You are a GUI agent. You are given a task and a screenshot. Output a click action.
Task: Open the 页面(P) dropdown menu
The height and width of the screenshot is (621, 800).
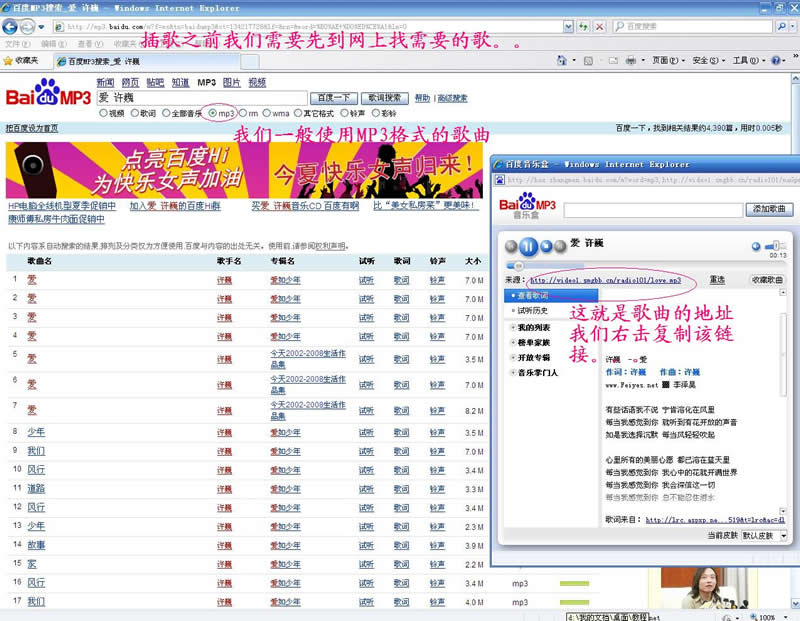[x=669, y=61]
